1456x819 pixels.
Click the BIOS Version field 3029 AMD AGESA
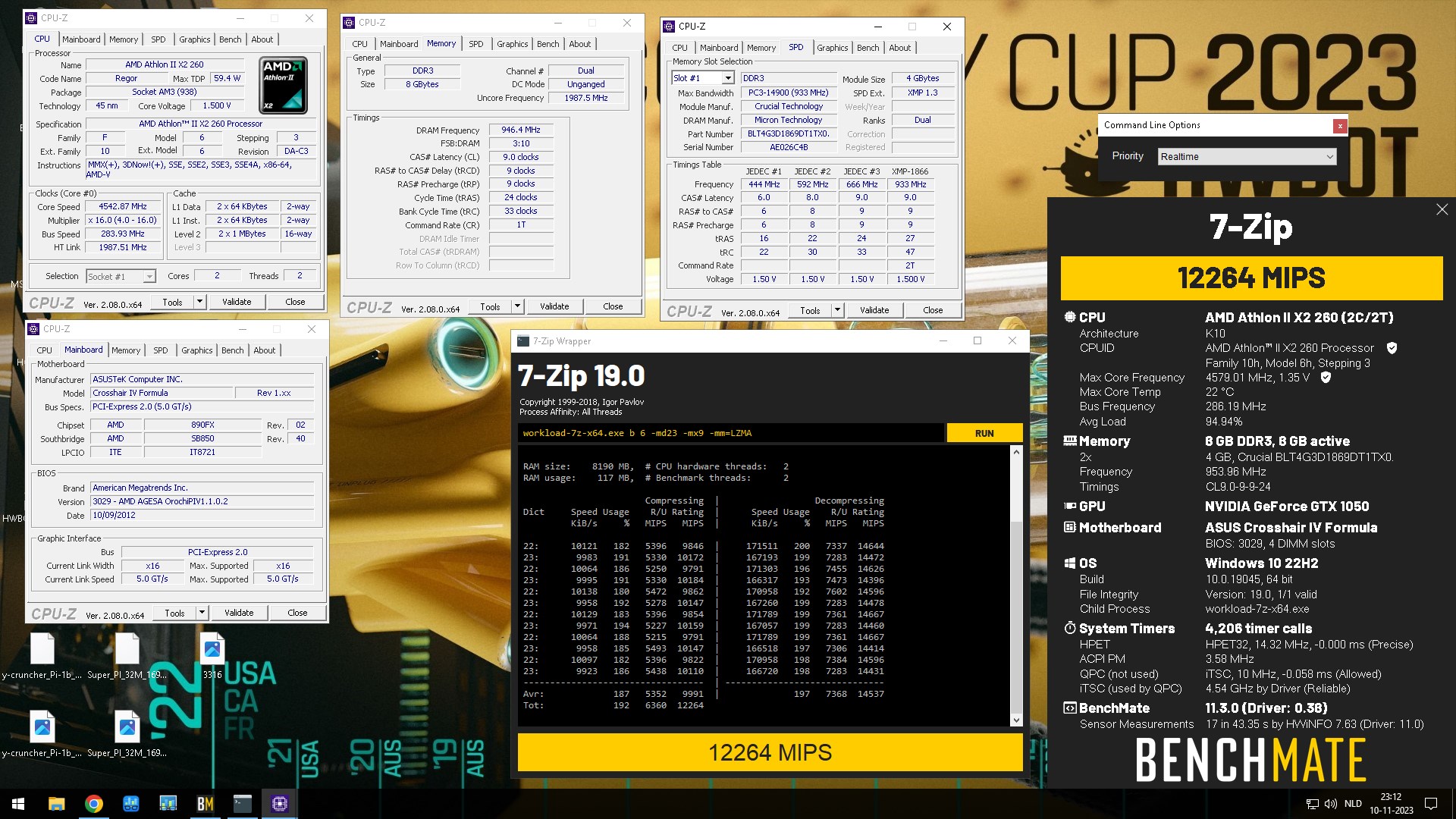[202, 501]
